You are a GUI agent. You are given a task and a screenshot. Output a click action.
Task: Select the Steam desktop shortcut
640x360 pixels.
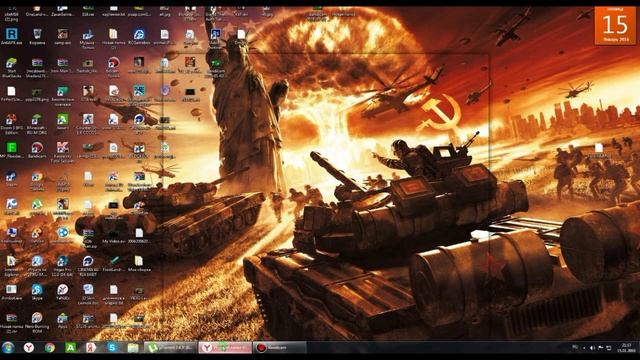(11, 179)
